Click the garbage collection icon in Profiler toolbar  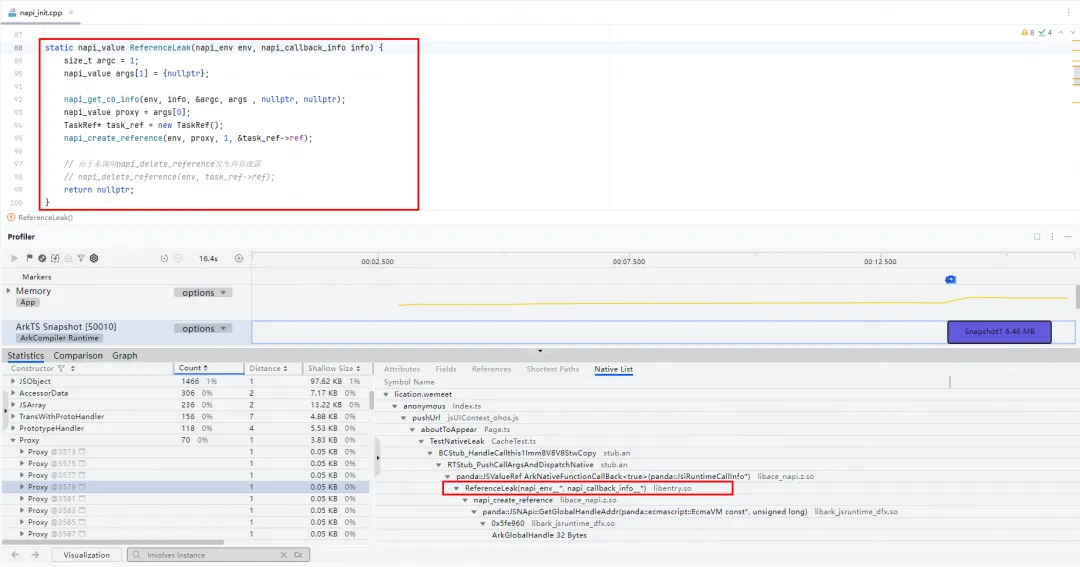tap(68, 258)
